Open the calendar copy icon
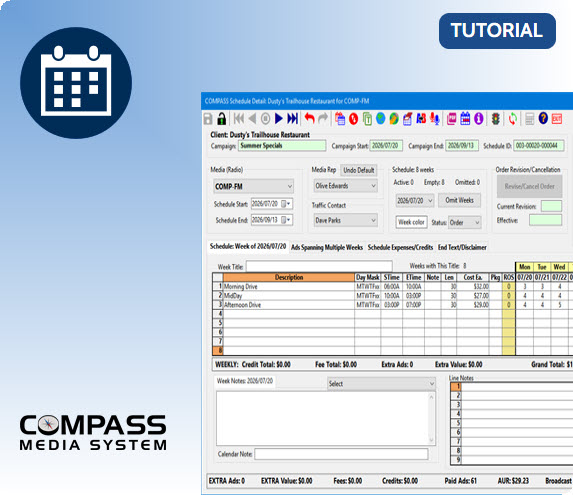This screenshot has width=573, height=495. [x=340, y=119]
